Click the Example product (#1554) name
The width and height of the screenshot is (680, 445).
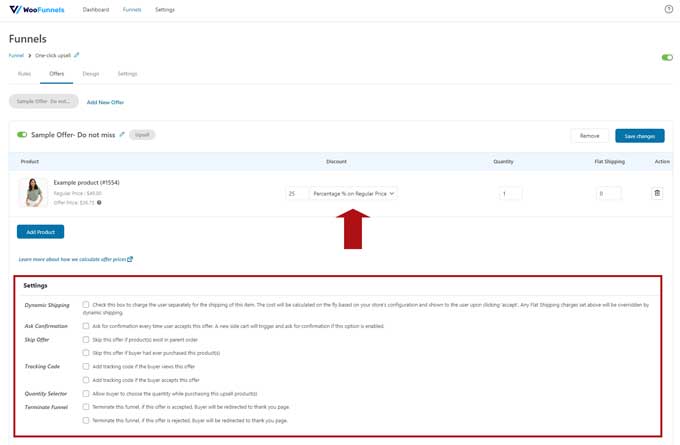click(x=86, y=183)
